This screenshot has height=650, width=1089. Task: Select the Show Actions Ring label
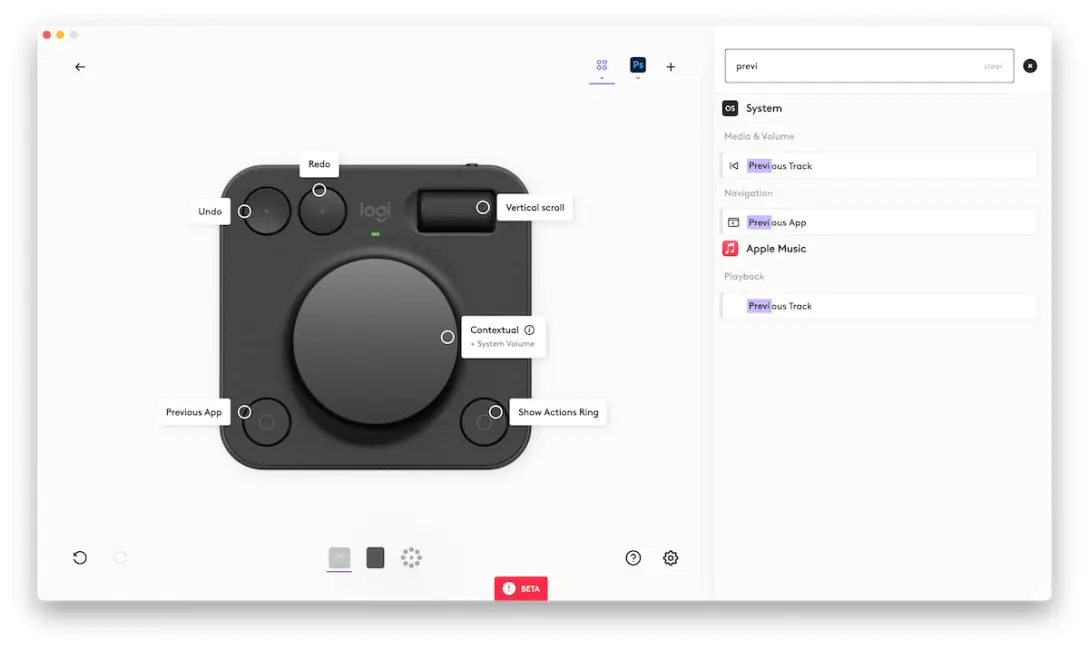pyautogui.click(x=558, y=412)
